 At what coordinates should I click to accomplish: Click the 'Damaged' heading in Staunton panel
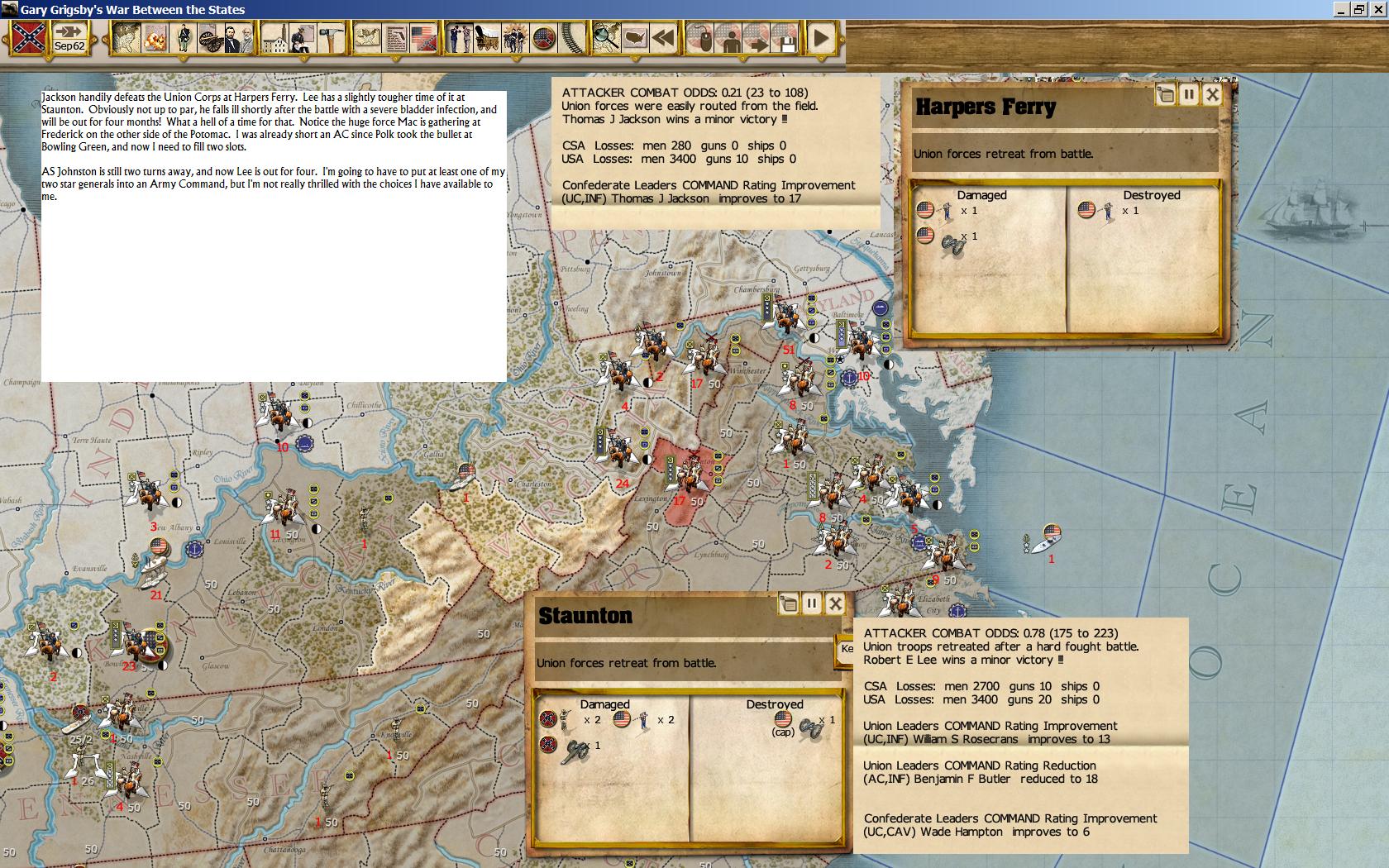604,704
